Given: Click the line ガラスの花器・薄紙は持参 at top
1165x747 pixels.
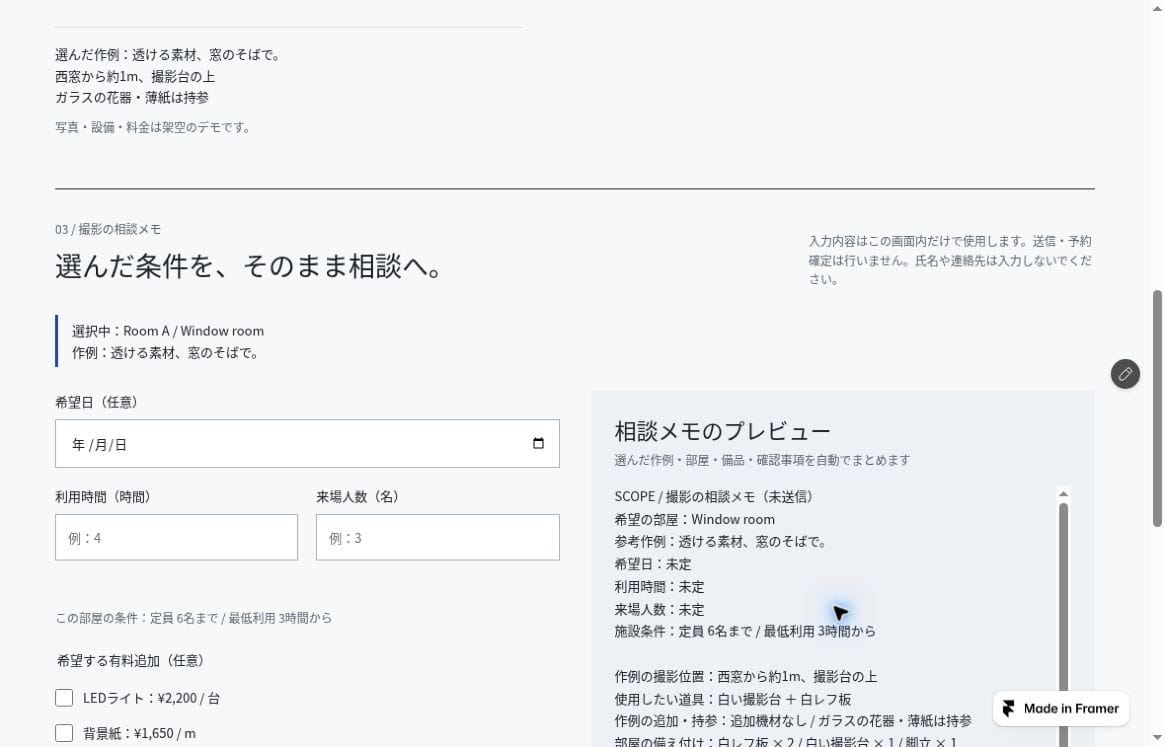Looking at the screenshot, I should click(132, 97).
